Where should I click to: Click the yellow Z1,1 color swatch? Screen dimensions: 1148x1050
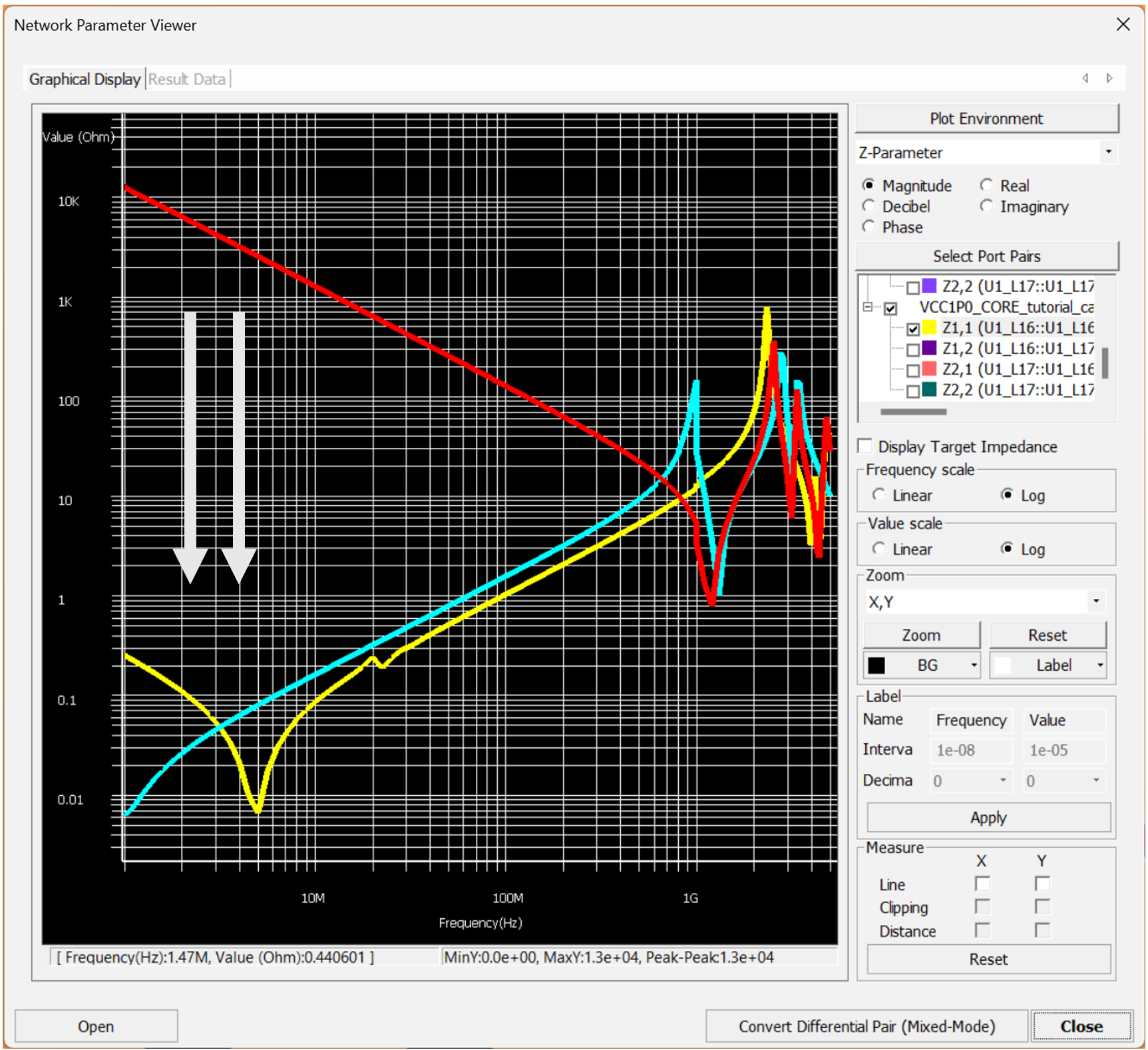click(x=929, y=327)
